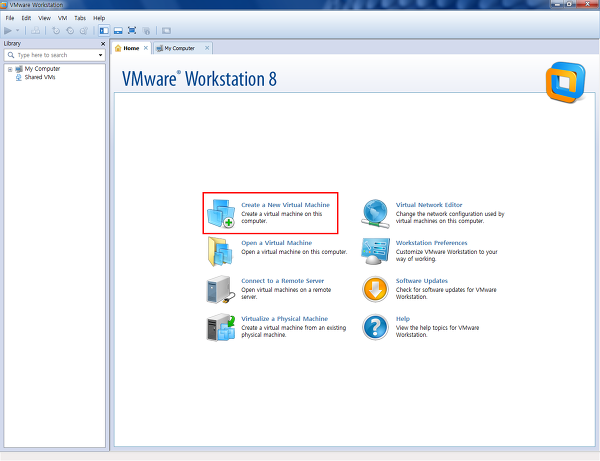Click the Software Updates download arrow icon
The height and width of the screenshot is (461, 600).
point(375,289)
